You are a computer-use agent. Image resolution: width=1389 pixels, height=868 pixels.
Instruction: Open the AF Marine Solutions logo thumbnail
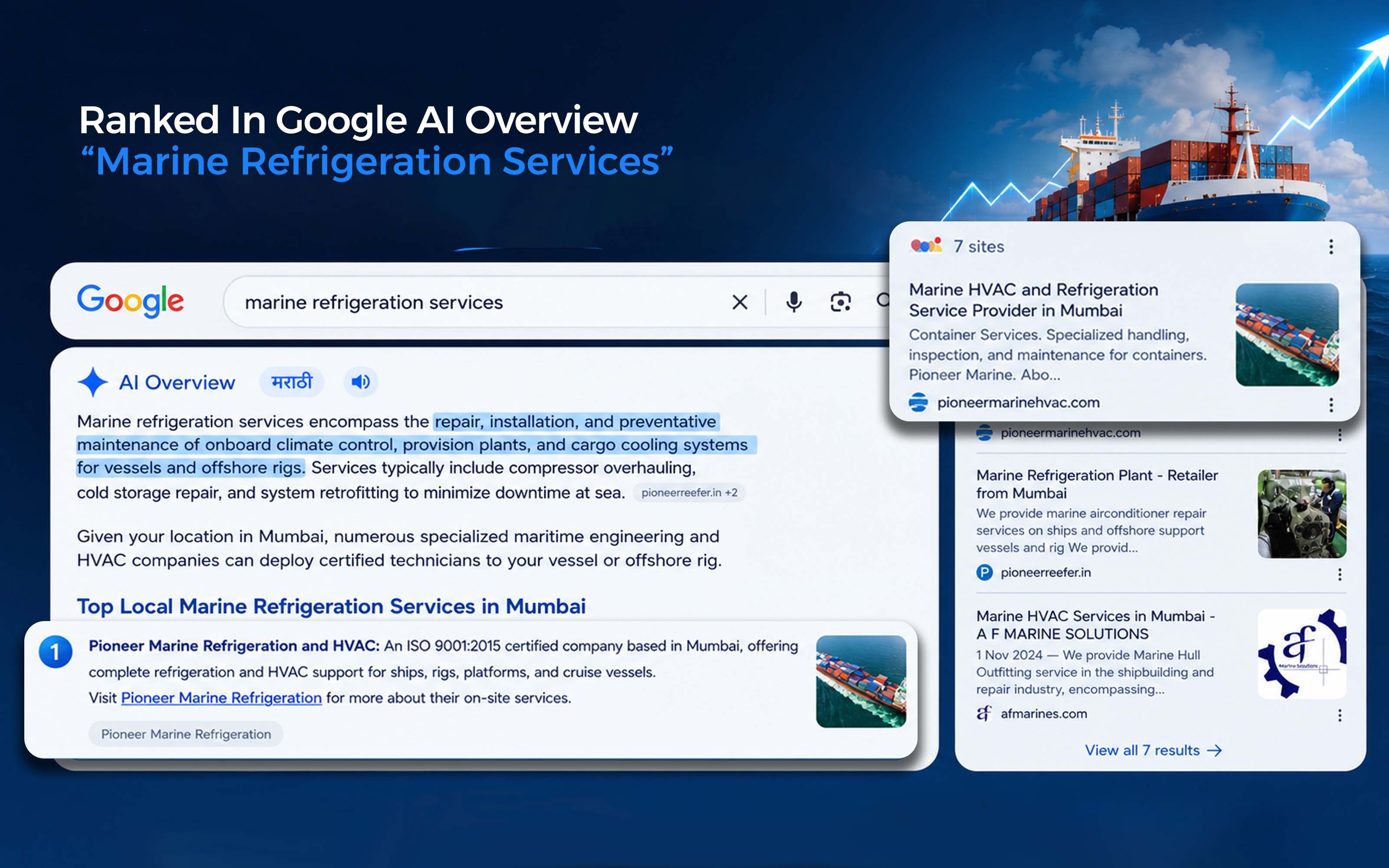pos(1301,654)
